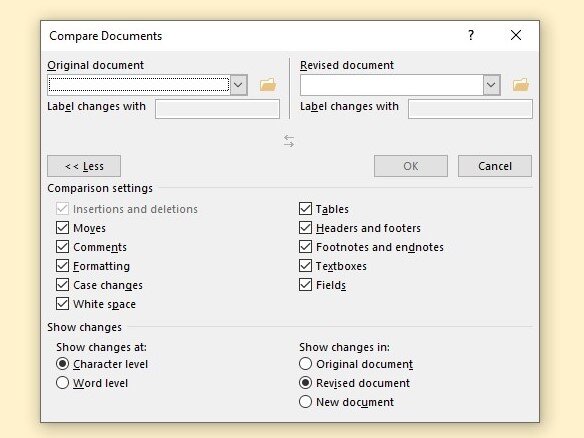The width and height of the screenshot is (584, 438).
Task: Toggle the Case changes checkbox
Action: click(62, 285)
